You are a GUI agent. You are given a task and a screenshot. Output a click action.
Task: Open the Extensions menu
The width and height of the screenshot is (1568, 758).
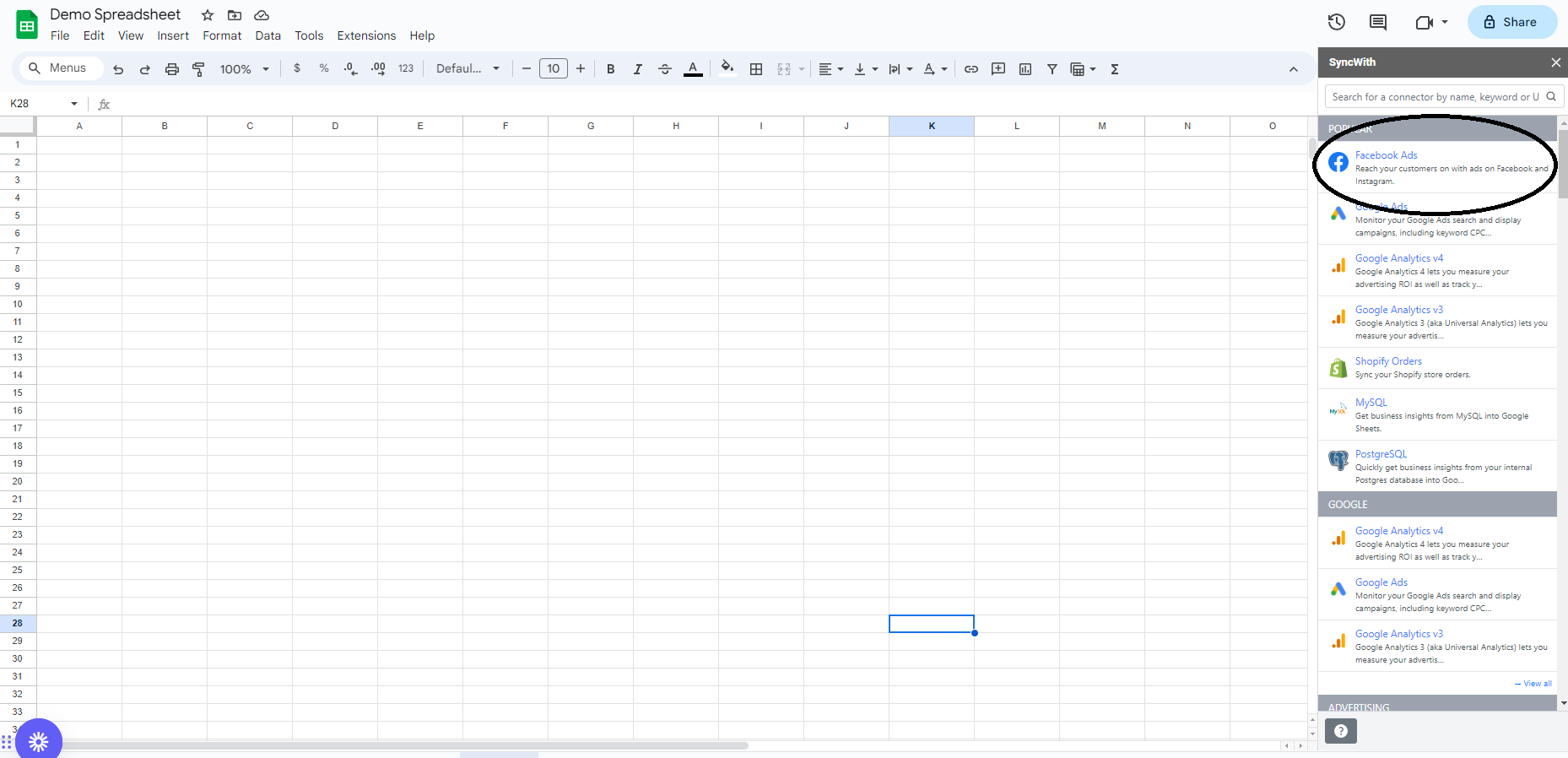pyautogui.click(x=366, y=35)
